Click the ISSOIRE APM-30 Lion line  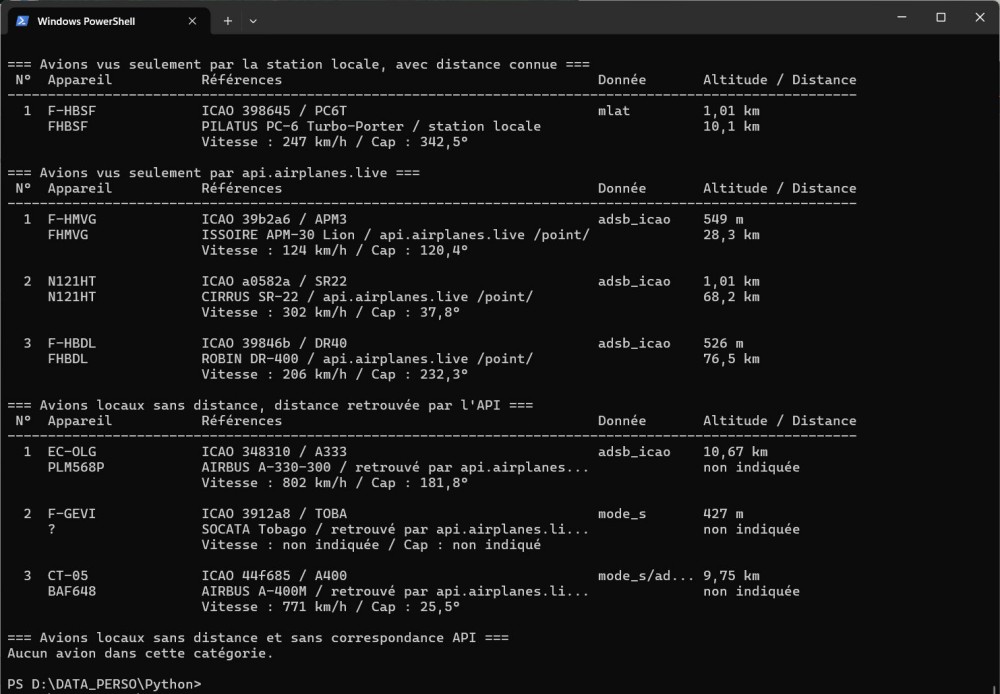[x=395, y=235]
